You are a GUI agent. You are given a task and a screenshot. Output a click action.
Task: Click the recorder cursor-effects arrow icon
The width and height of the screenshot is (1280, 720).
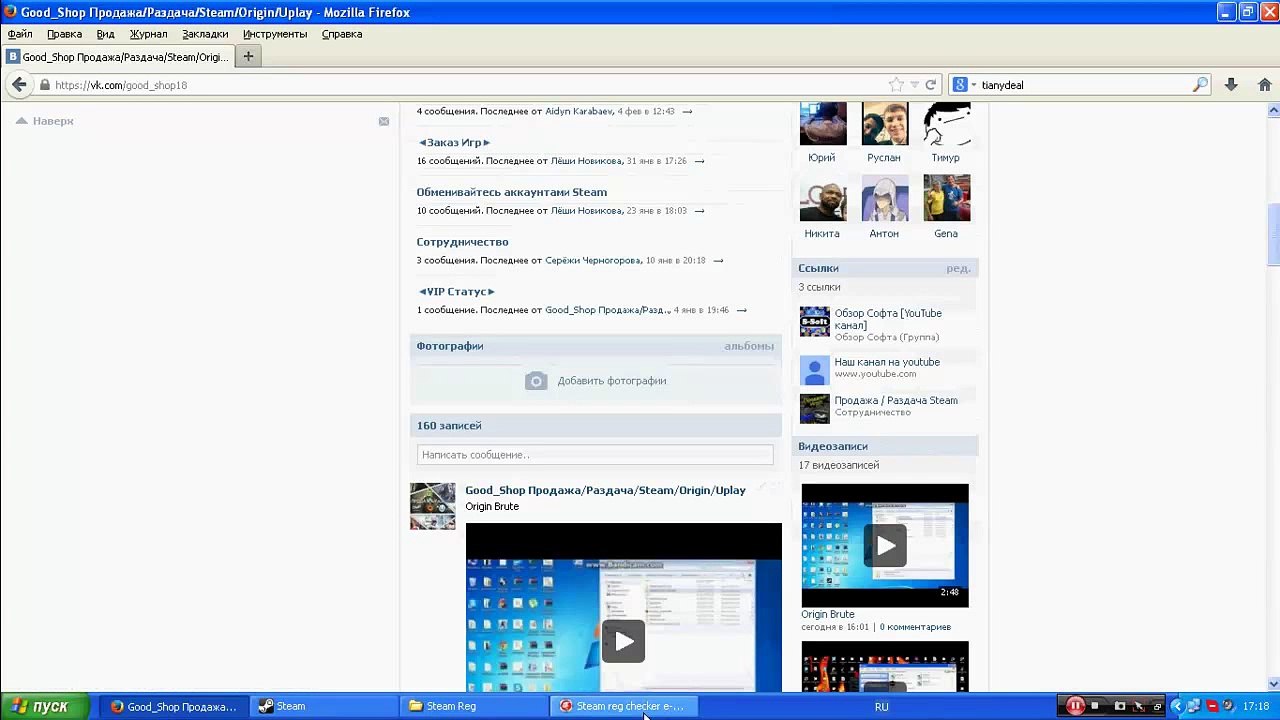(x=1138, y=706)
